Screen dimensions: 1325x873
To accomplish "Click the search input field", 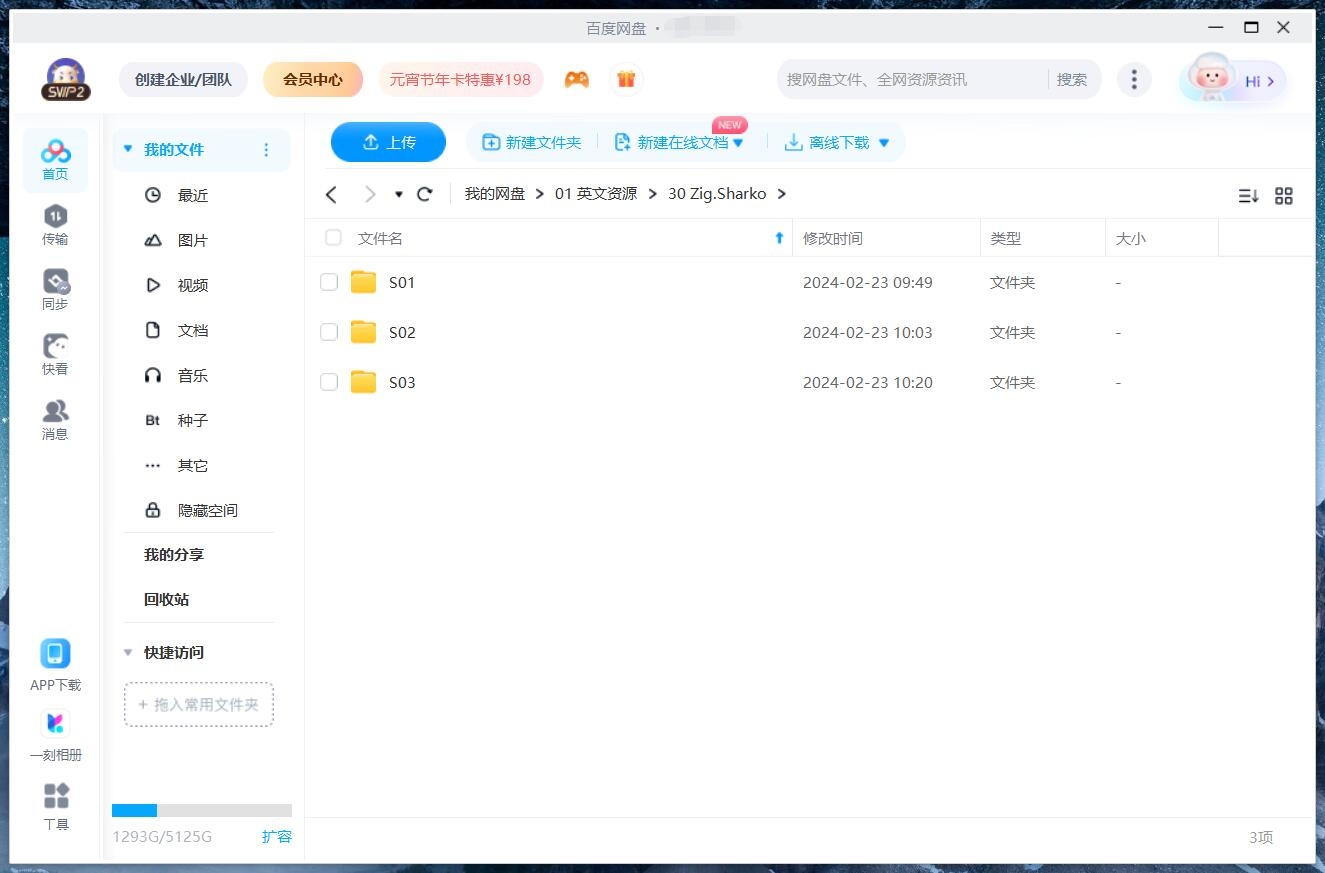I will [x=910, y=79].
